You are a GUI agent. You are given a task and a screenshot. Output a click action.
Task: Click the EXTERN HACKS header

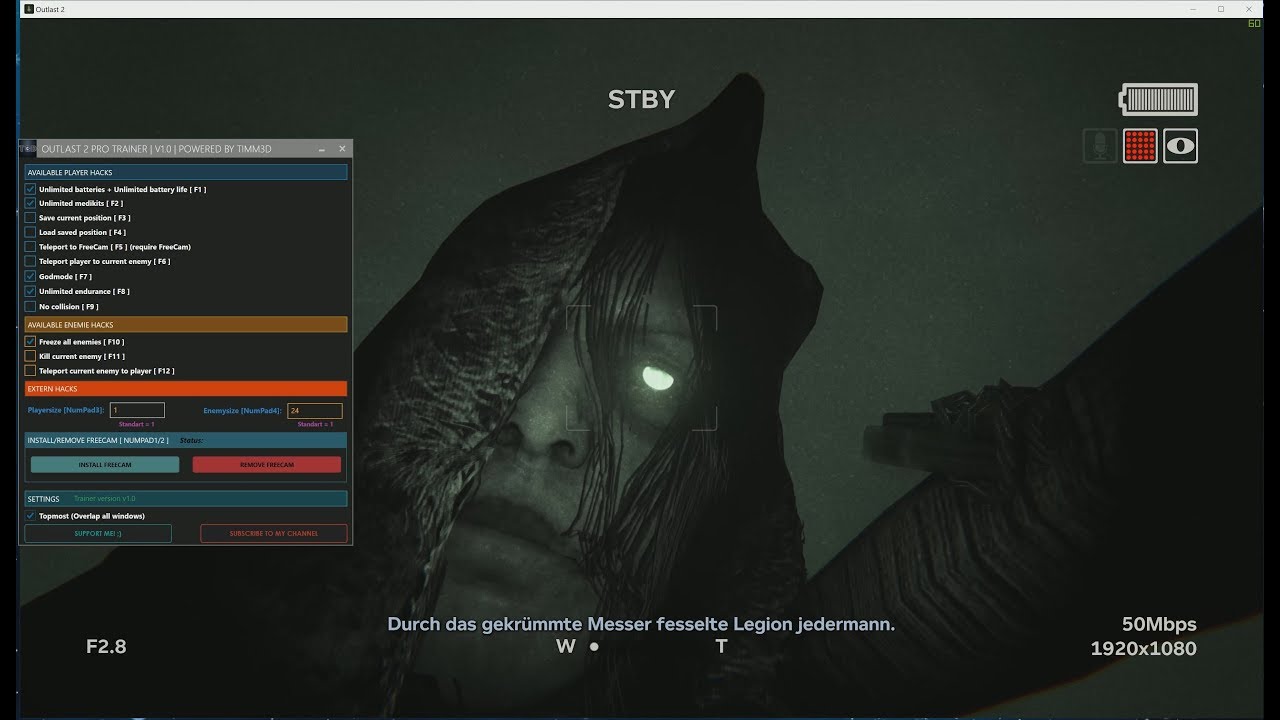[x=186, y=389]
